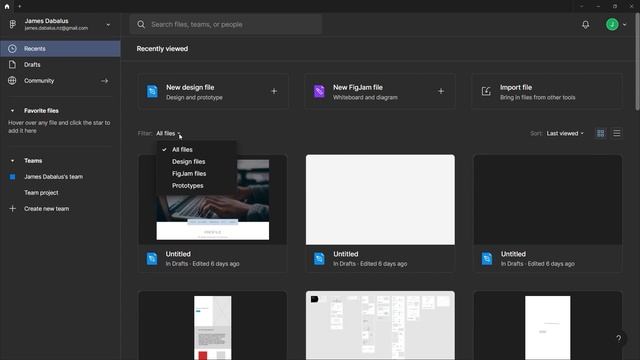Open help with the question mark button
The width and height of the screenshot is (640, 360).
tap(619, 339)
